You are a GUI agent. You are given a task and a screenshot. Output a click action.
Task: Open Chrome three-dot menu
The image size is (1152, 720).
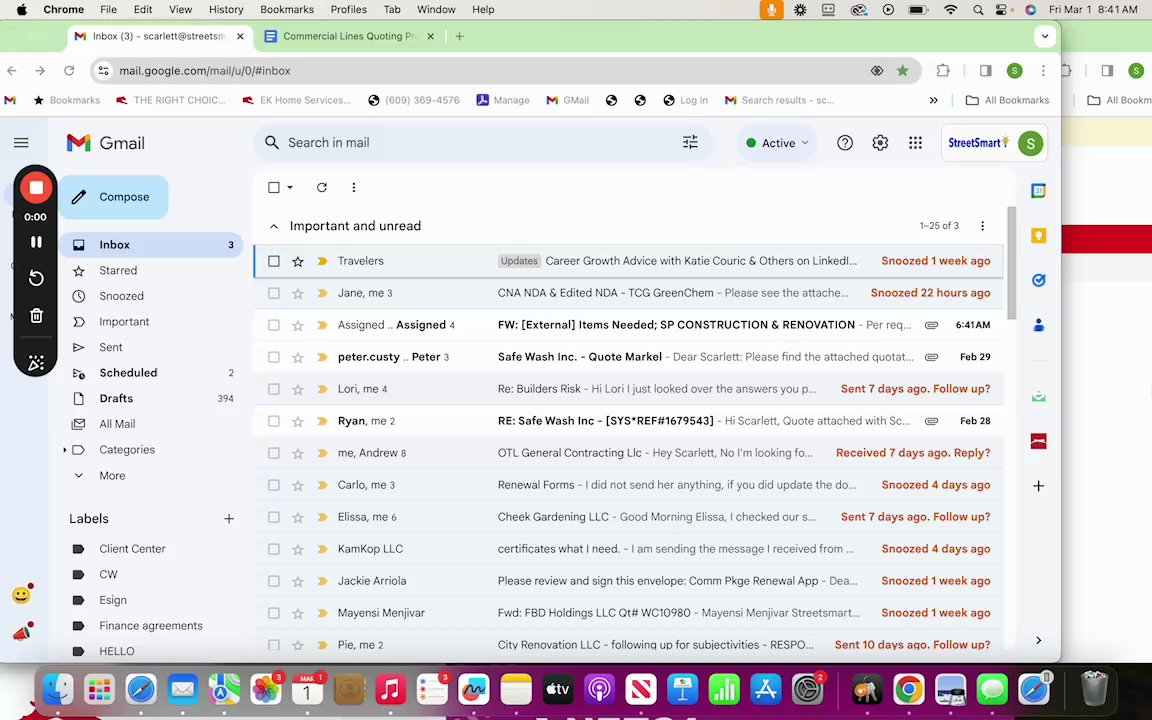[x=1043, y=71]
